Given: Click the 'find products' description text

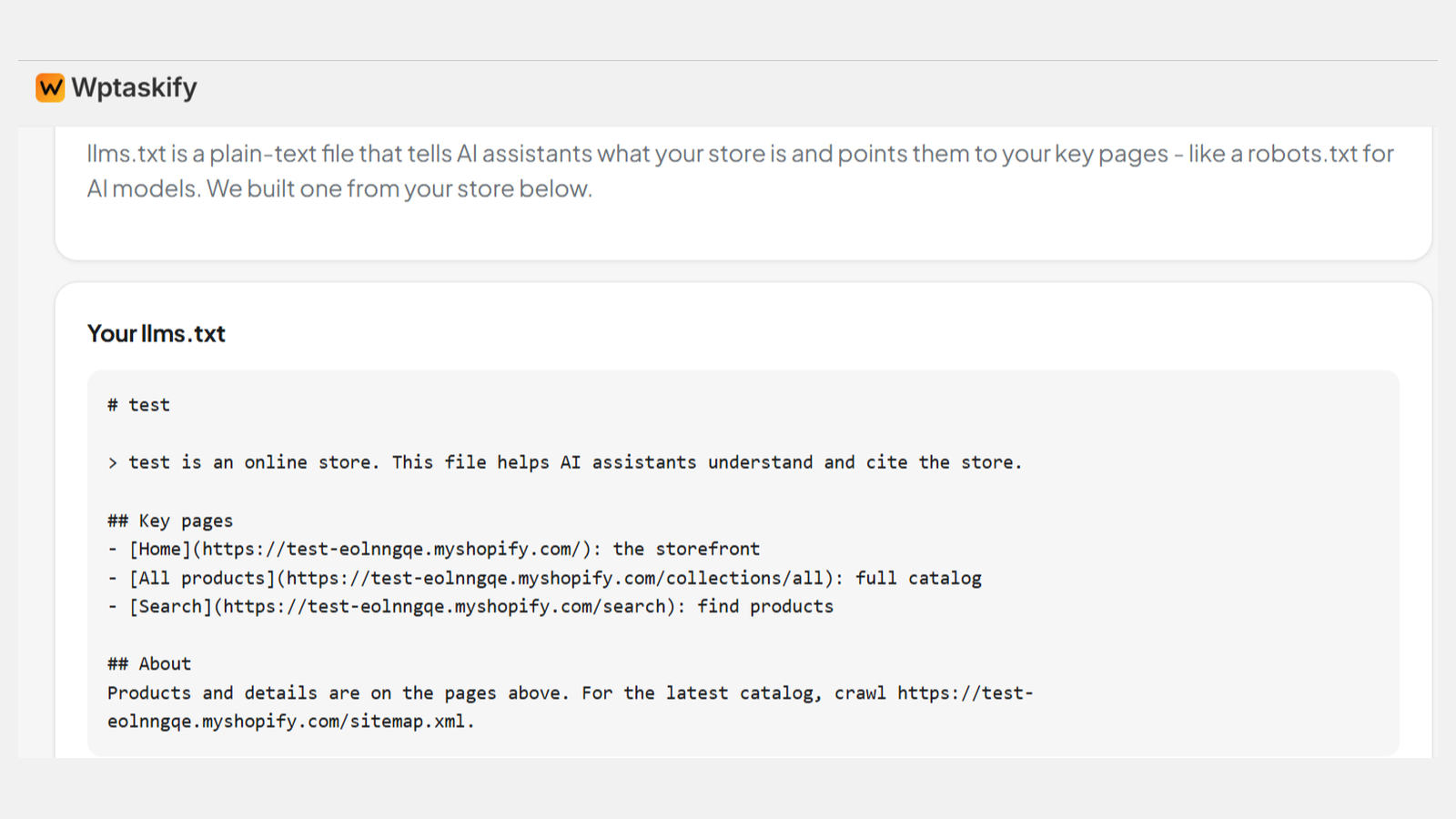Looking at the screenshot, I should 765,606.
